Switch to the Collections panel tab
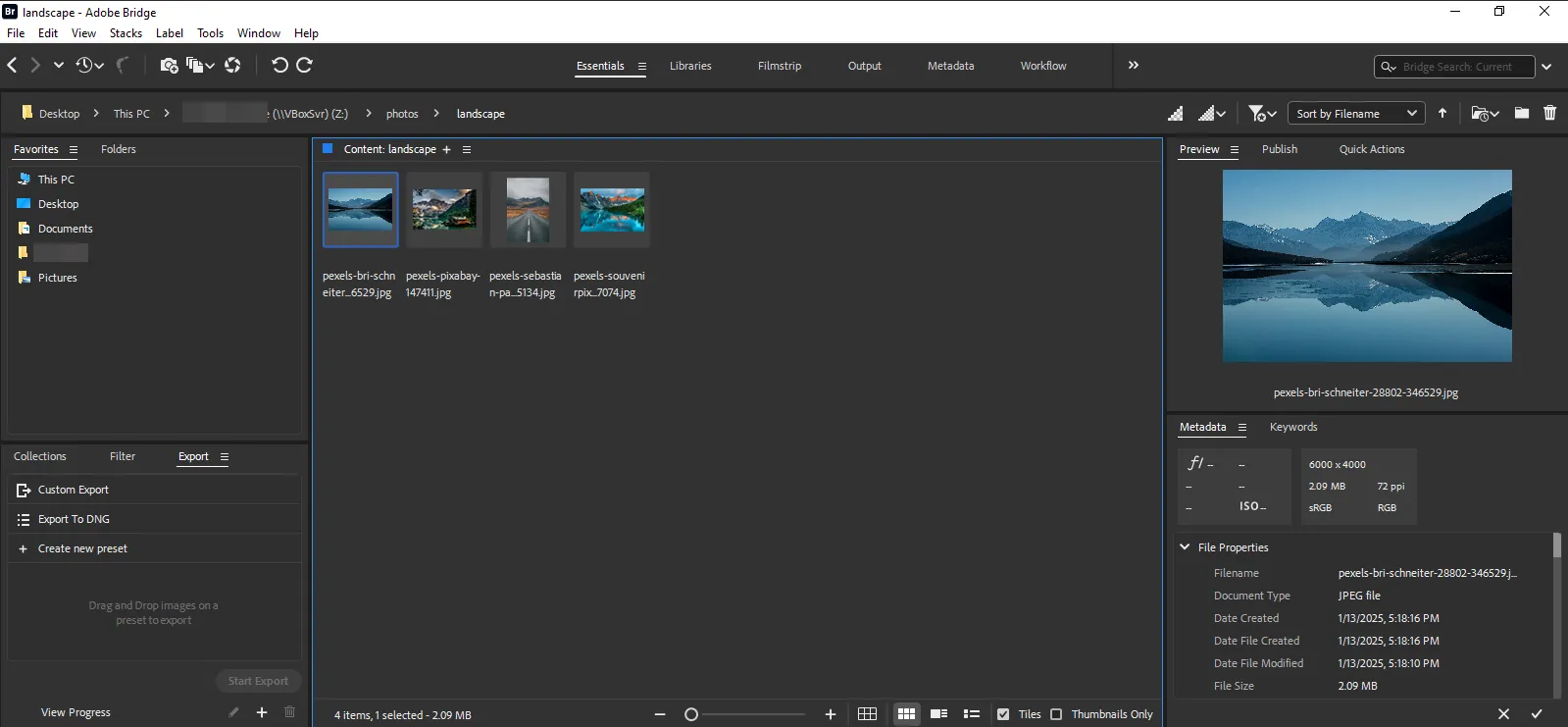Image resolution: width=1568 pixels, height=727 pixels. (39, 456)
